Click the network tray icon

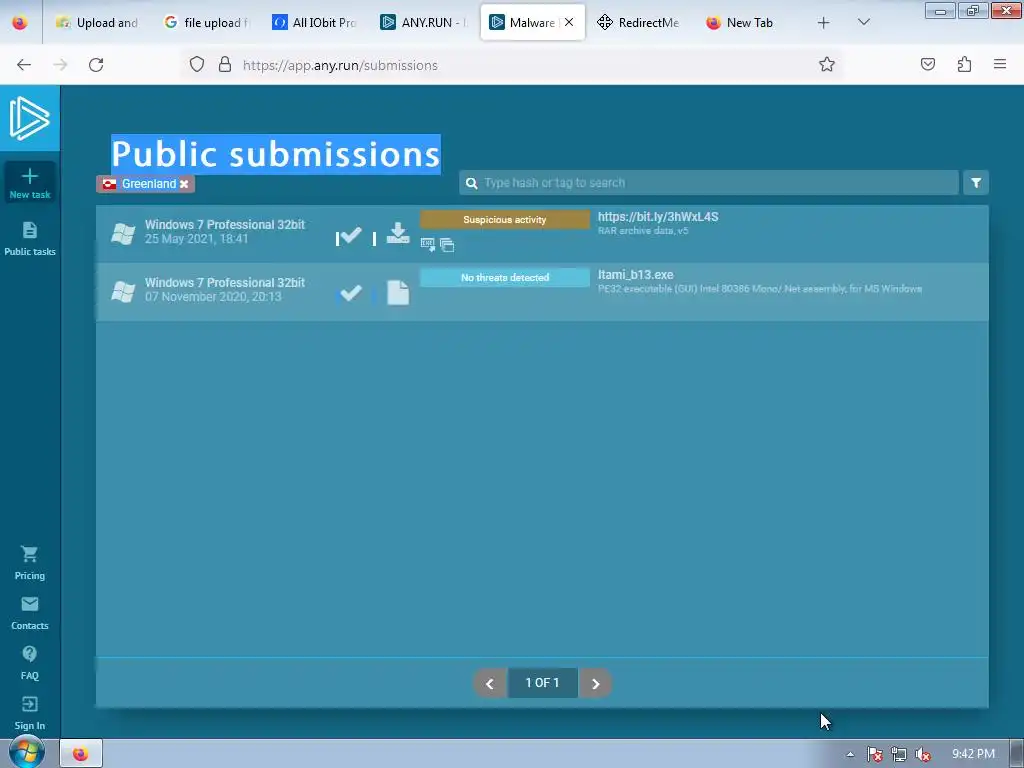(899, 754)
